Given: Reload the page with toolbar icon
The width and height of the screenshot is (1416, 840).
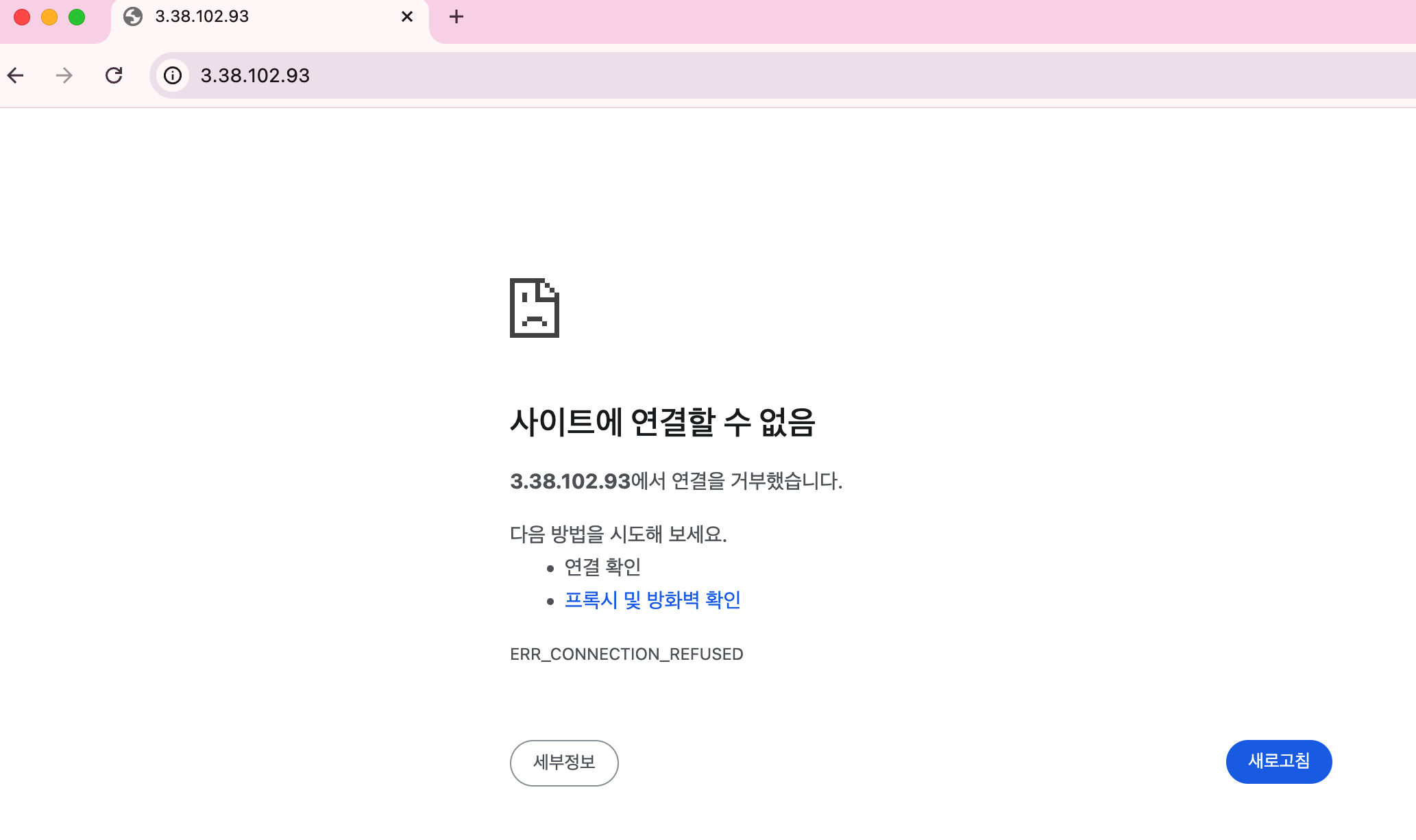Looking at the screenshot, I should point(114,75).
